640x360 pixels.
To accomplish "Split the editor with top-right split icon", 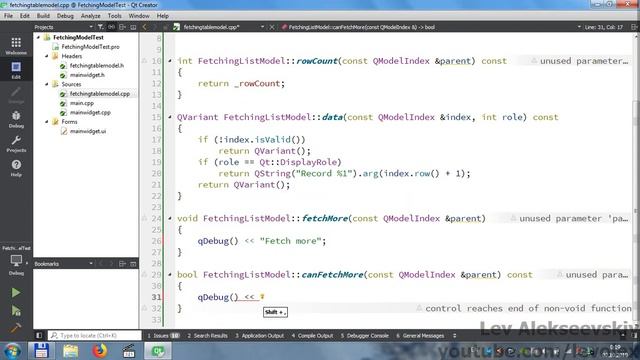I will 634,27.
